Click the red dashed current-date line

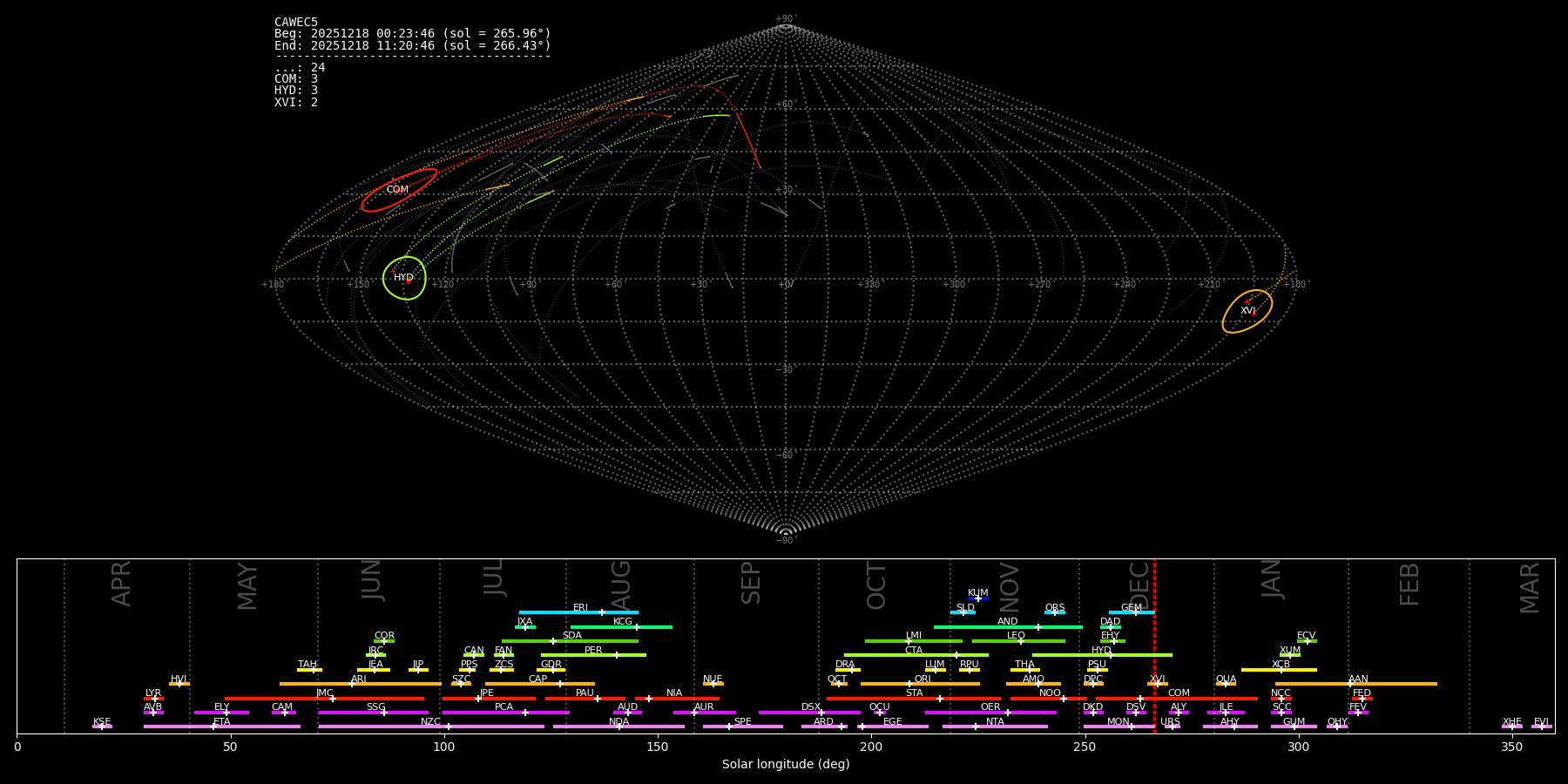click(x=1154, y=645)
